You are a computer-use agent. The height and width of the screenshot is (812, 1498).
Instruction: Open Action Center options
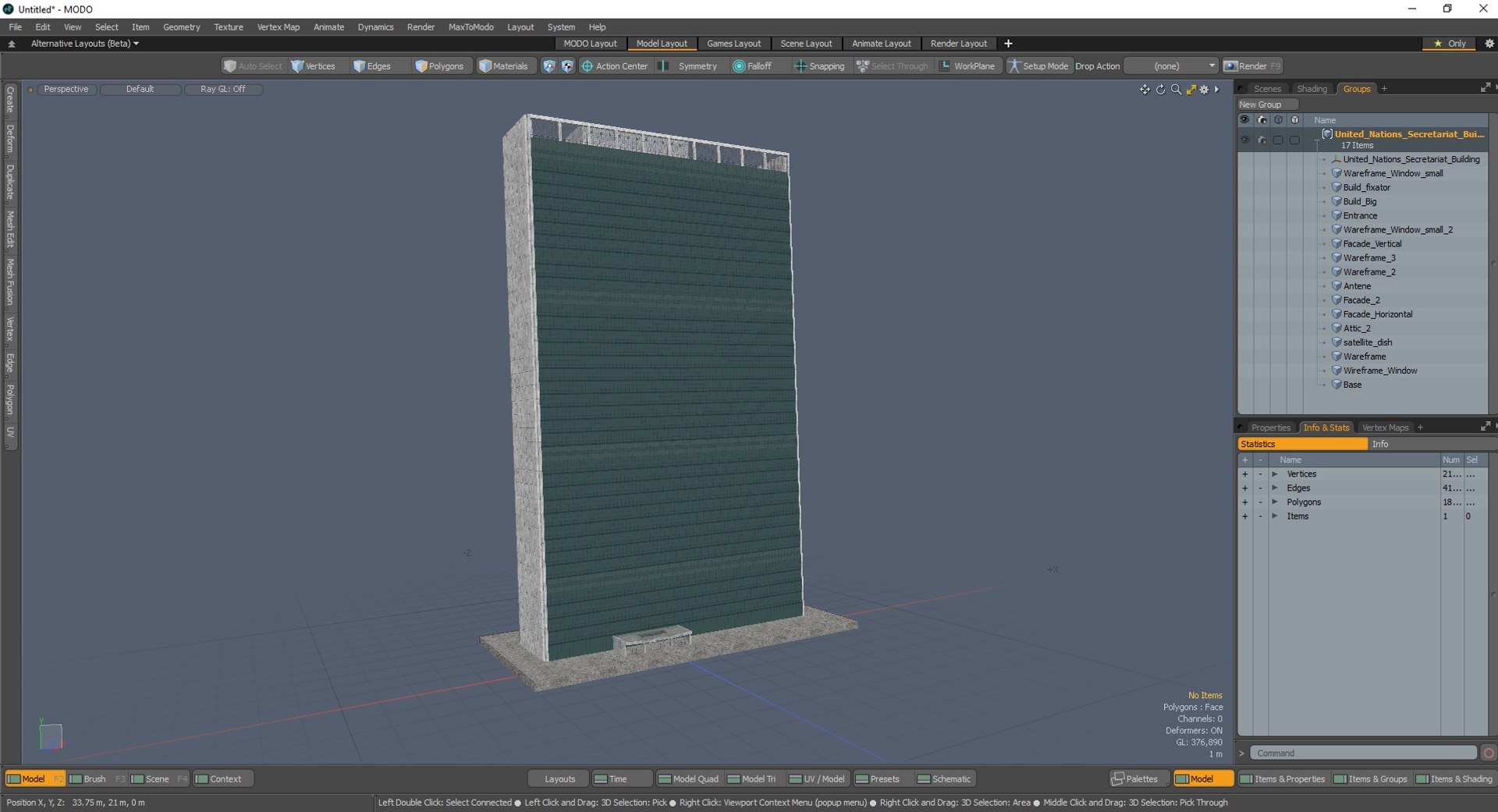[x=615, y=66]
